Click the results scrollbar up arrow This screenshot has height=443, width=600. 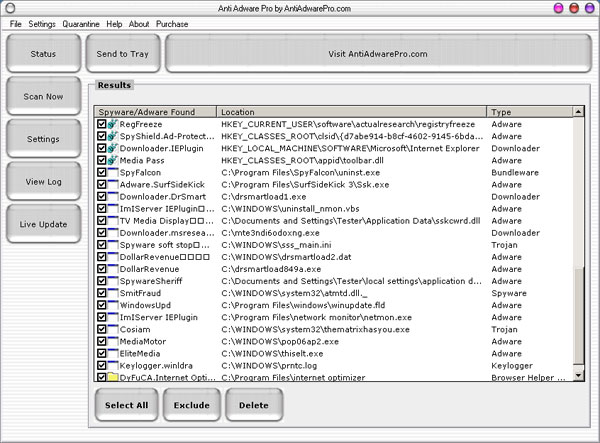point(578,112)
